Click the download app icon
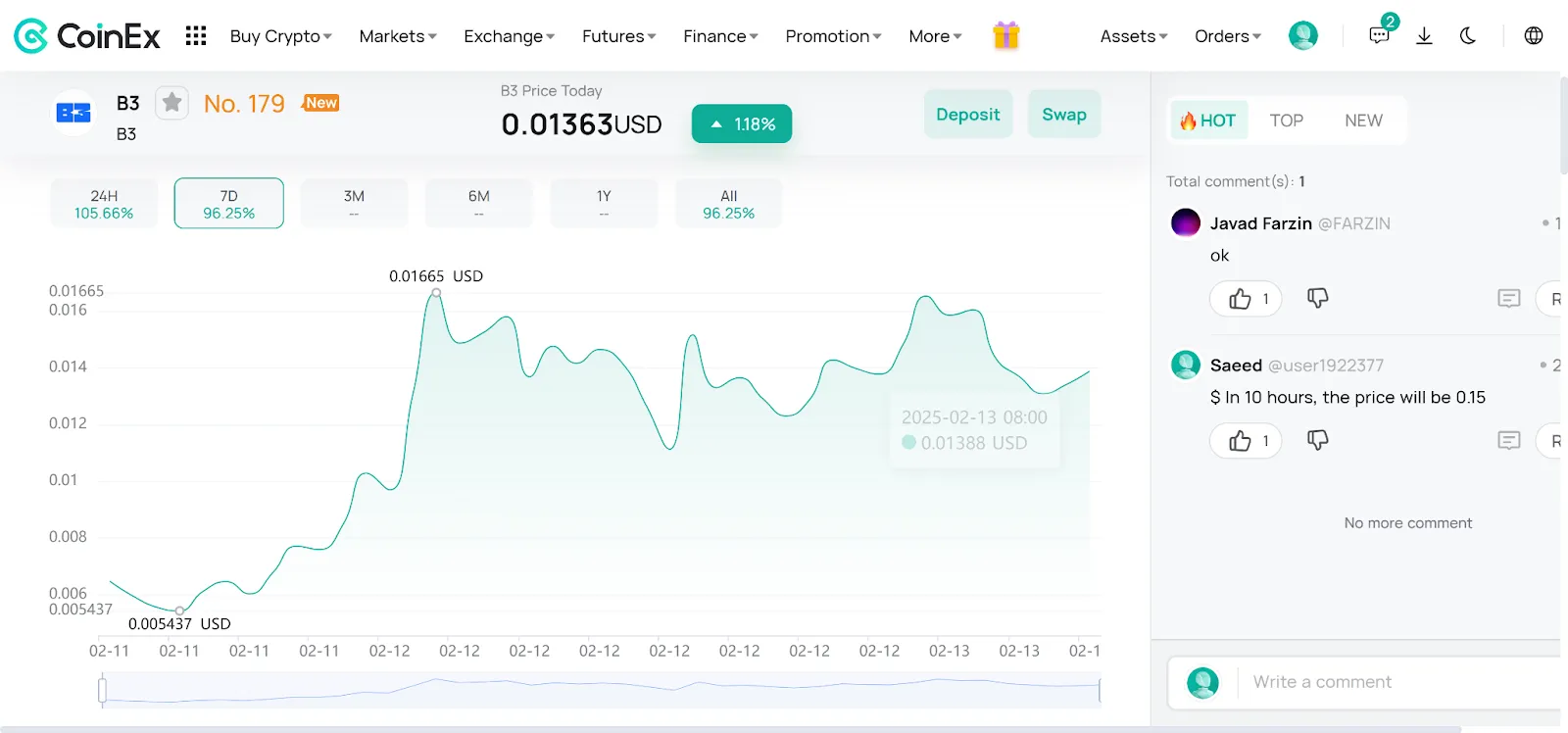Screen dimensions: 1568x733 [1424, 36]
